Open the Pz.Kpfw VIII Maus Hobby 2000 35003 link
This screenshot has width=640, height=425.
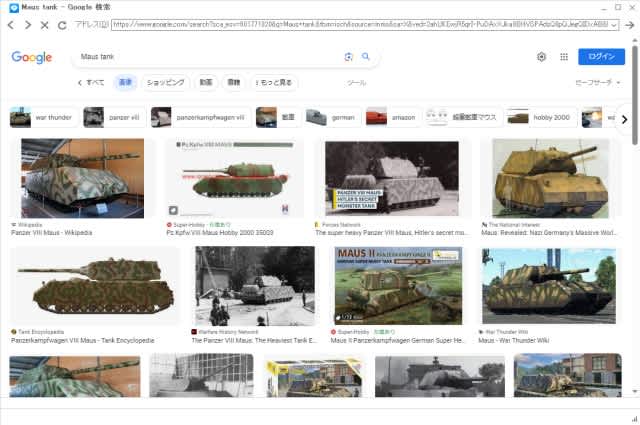pos(220,233)
